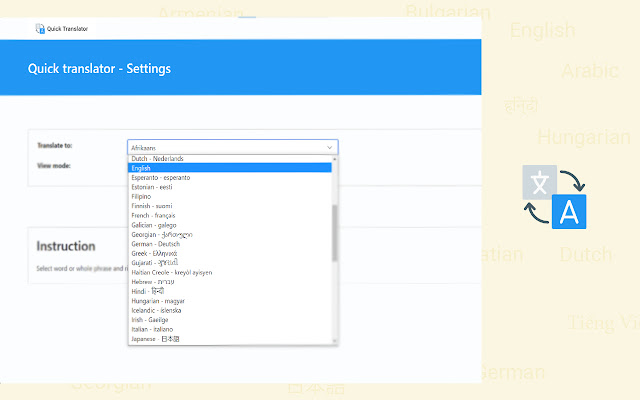Choose German - Deutsch in dropdown
640x400 pixels.
point(230,244)
